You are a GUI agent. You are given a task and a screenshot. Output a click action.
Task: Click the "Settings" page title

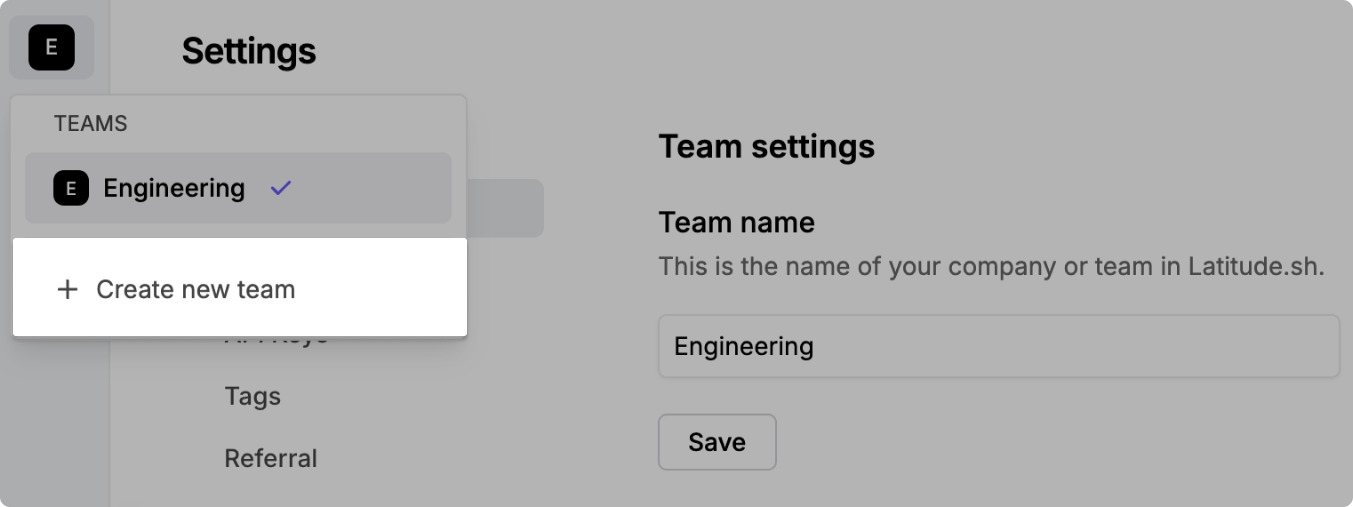click(x=248, y=50)
